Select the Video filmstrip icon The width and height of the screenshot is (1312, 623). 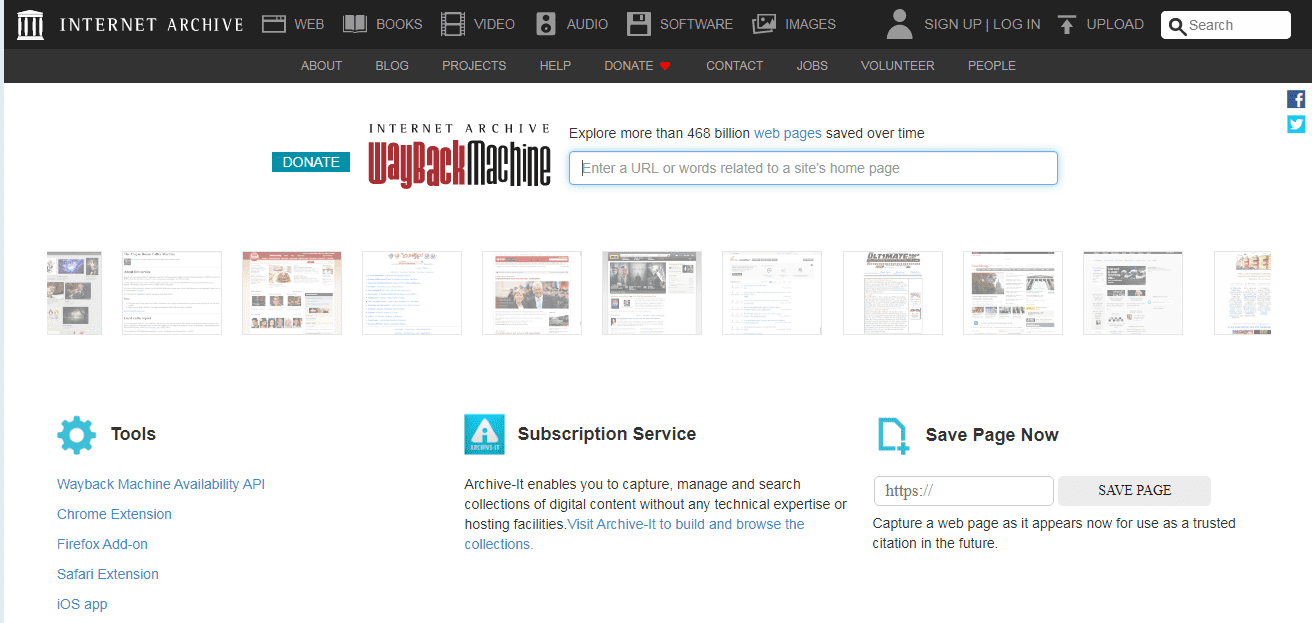pos(453,24)
